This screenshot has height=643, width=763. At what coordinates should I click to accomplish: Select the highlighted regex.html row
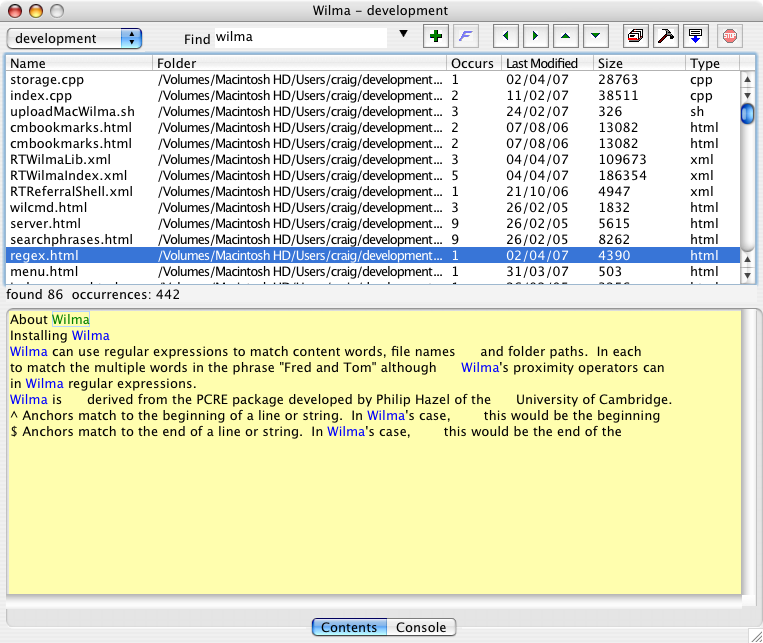pyautogui.click(x=373, y=256)
